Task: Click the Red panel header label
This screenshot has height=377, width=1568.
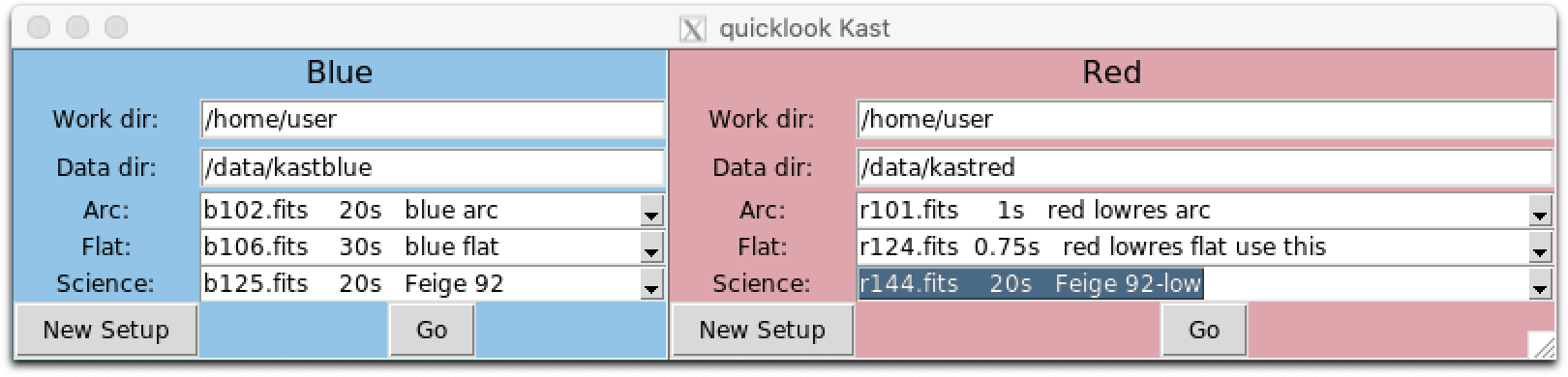Action: pyautogui.click(x=1111, y=72)
